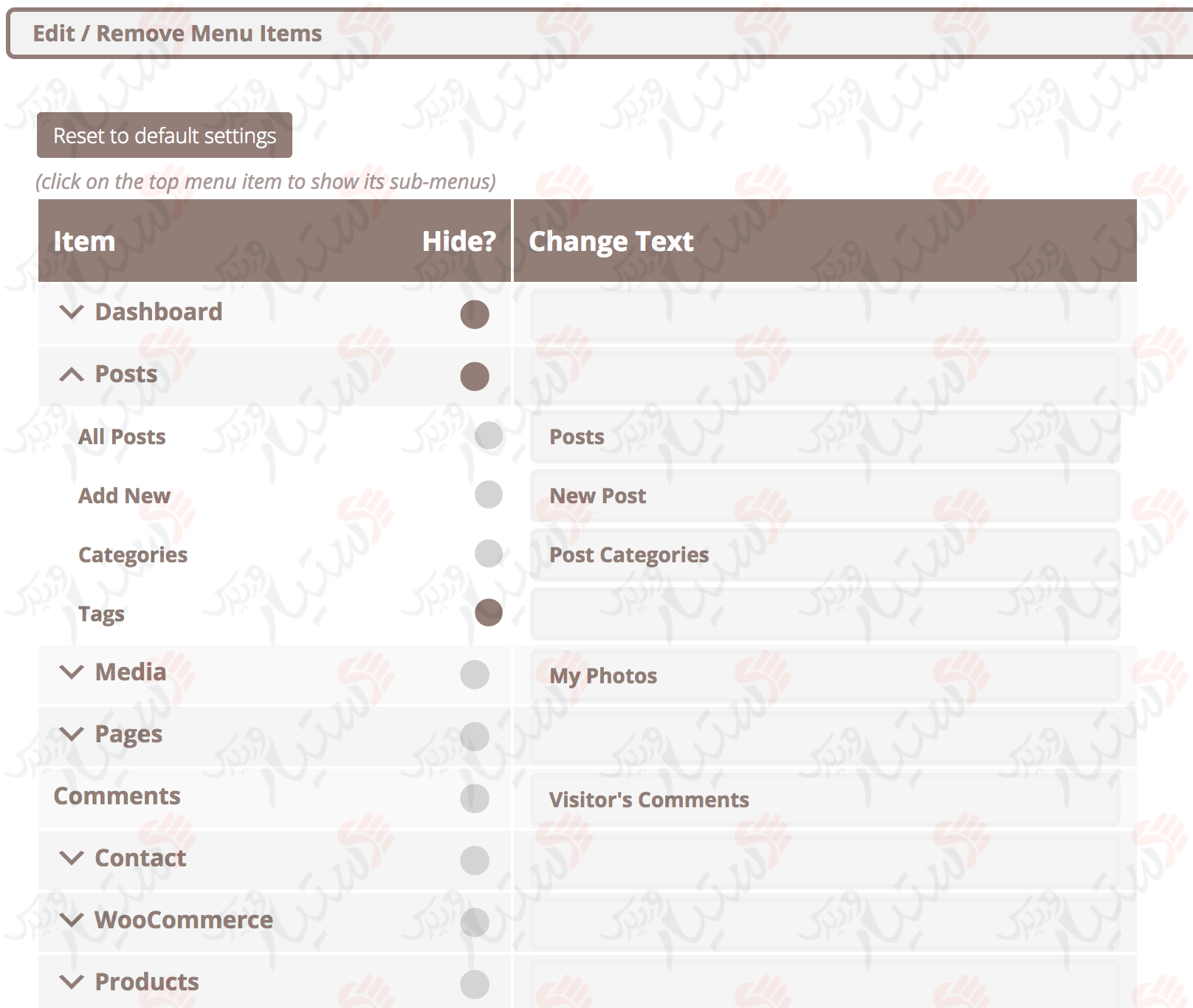Edit the 'New Post' change text field

(x=825, y=496)
